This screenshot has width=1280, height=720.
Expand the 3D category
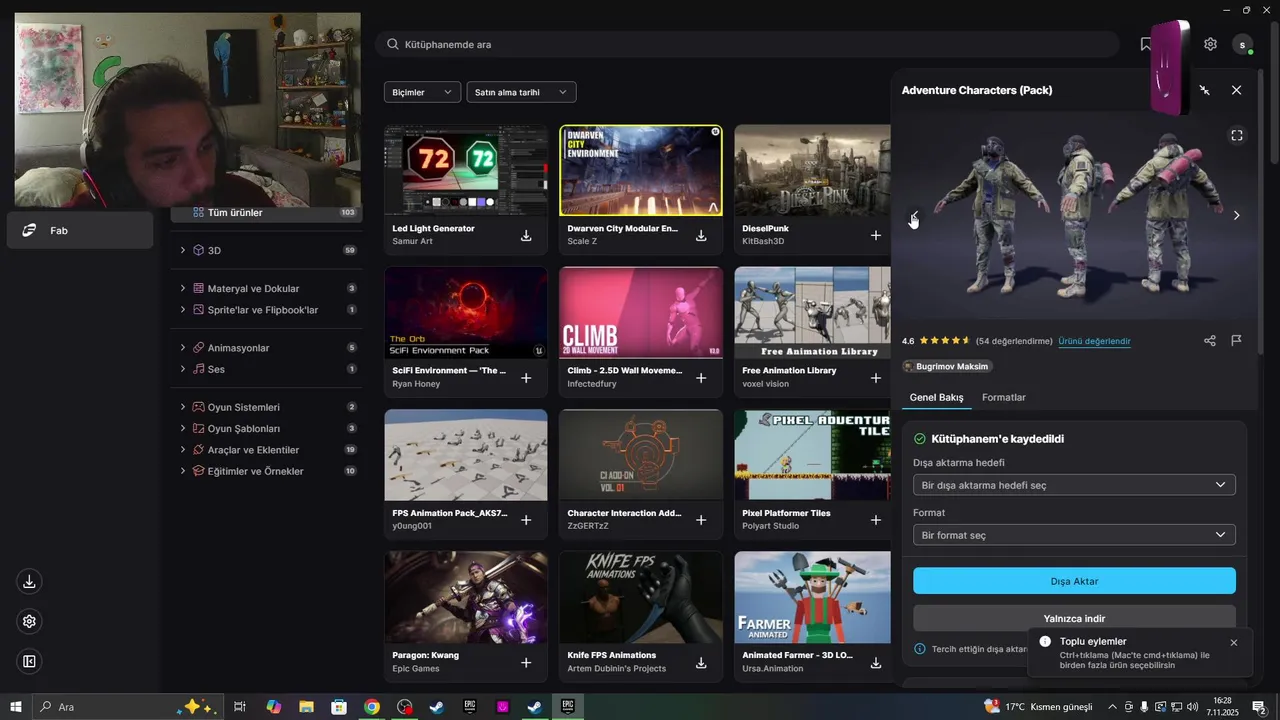point(183,250)
